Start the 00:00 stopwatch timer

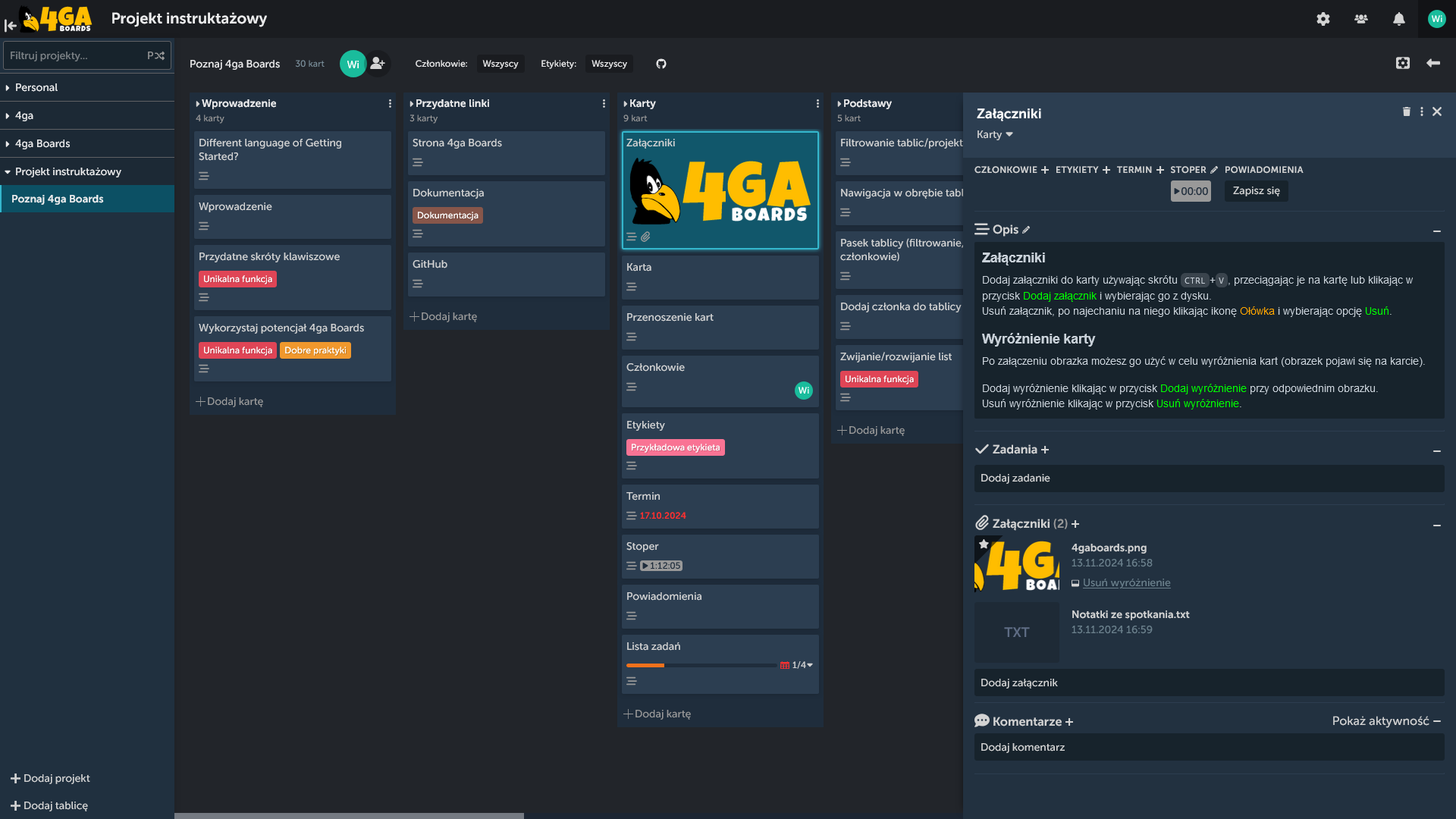pyautogui.click(x=1191, y=191)
